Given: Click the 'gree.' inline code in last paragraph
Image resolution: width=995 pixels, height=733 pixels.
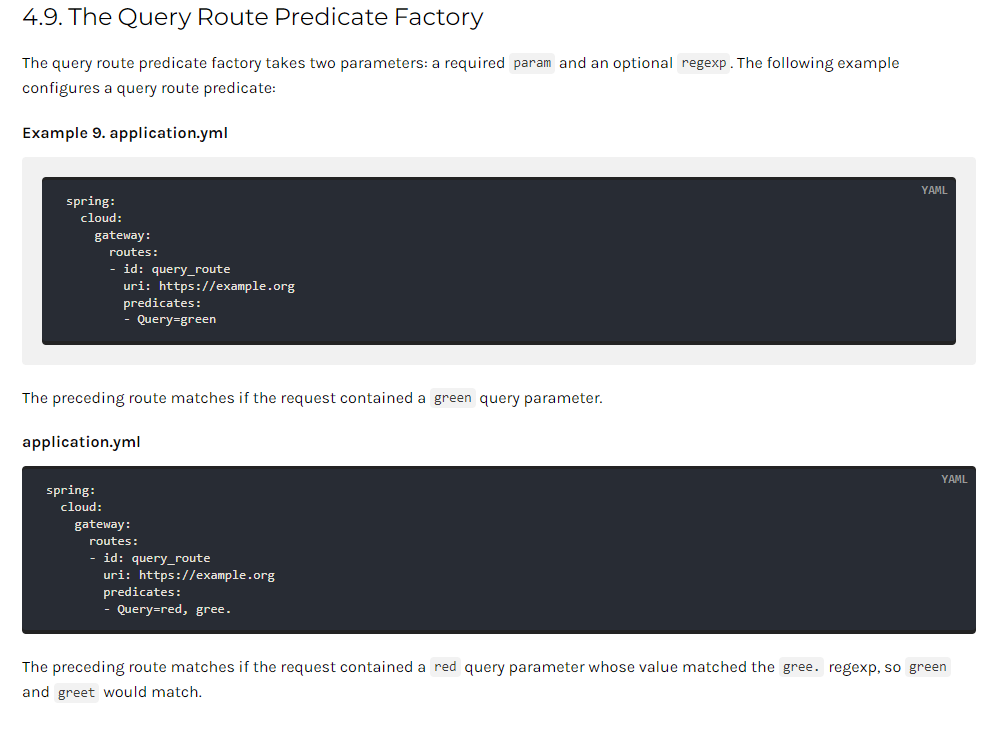Looking at the screenshot, I should pyautogui.click(x=801, y=667).
